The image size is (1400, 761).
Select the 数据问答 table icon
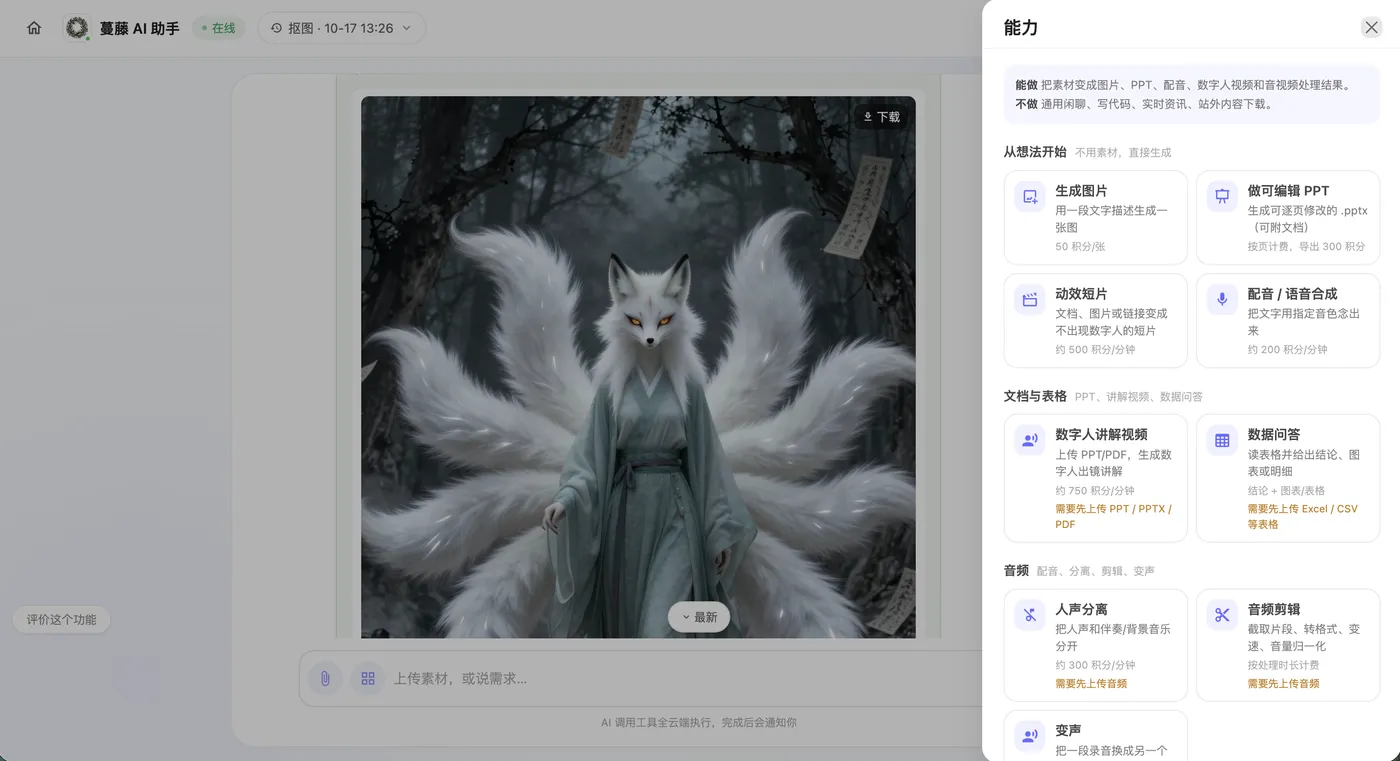coord(1222,441)
